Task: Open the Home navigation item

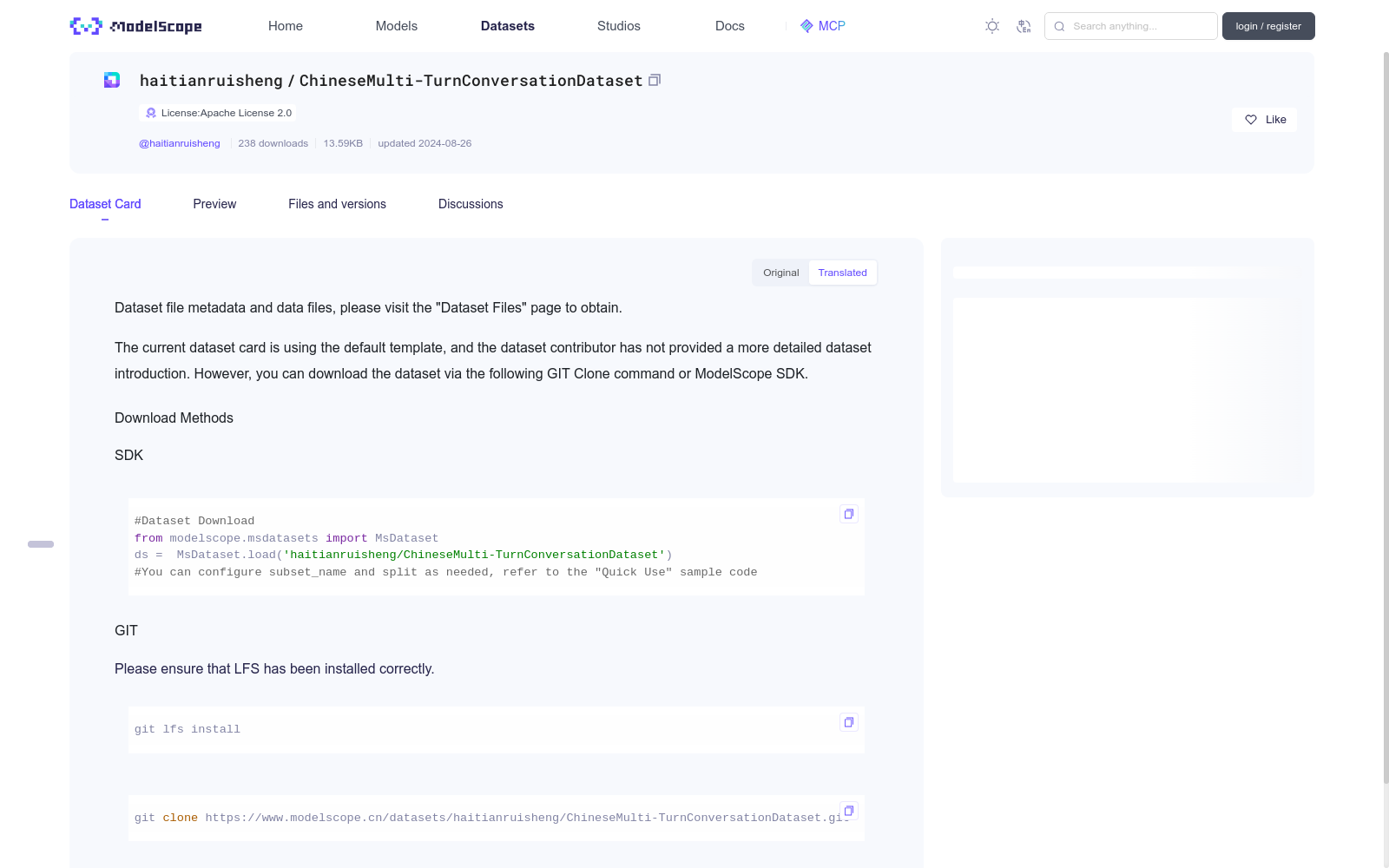Action: [x=286, y=26]
